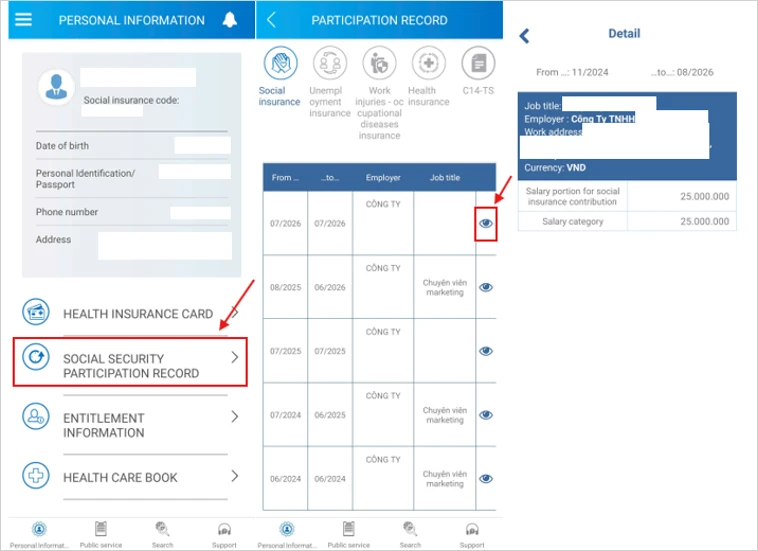
Task: Select the 07/2024 From cell
Action: click(x=285, y=415)
